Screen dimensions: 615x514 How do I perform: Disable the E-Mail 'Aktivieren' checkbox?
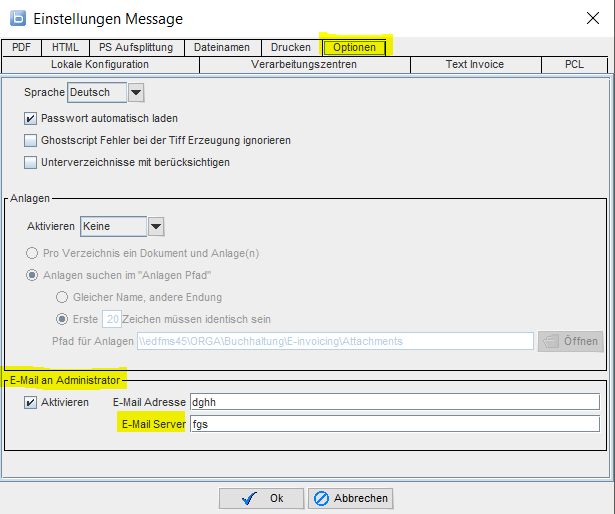click(31, 402)
